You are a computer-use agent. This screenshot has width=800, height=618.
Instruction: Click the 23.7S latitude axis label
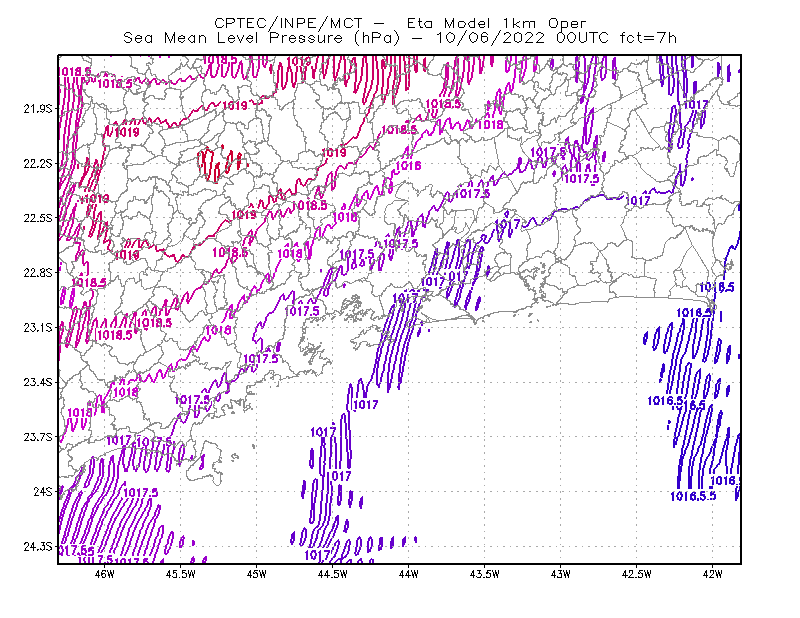click(38, 437)
